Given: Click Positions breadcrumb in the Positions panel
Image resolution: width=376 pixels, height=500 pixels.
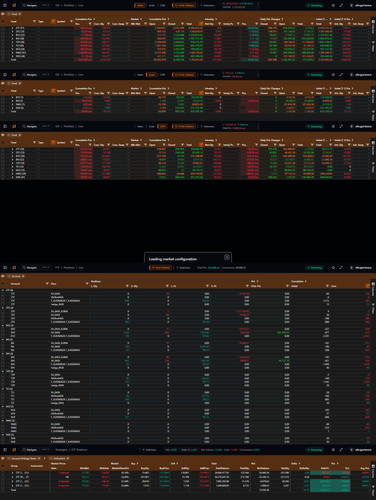Looking at the screenshot, I should pos(70,268).
